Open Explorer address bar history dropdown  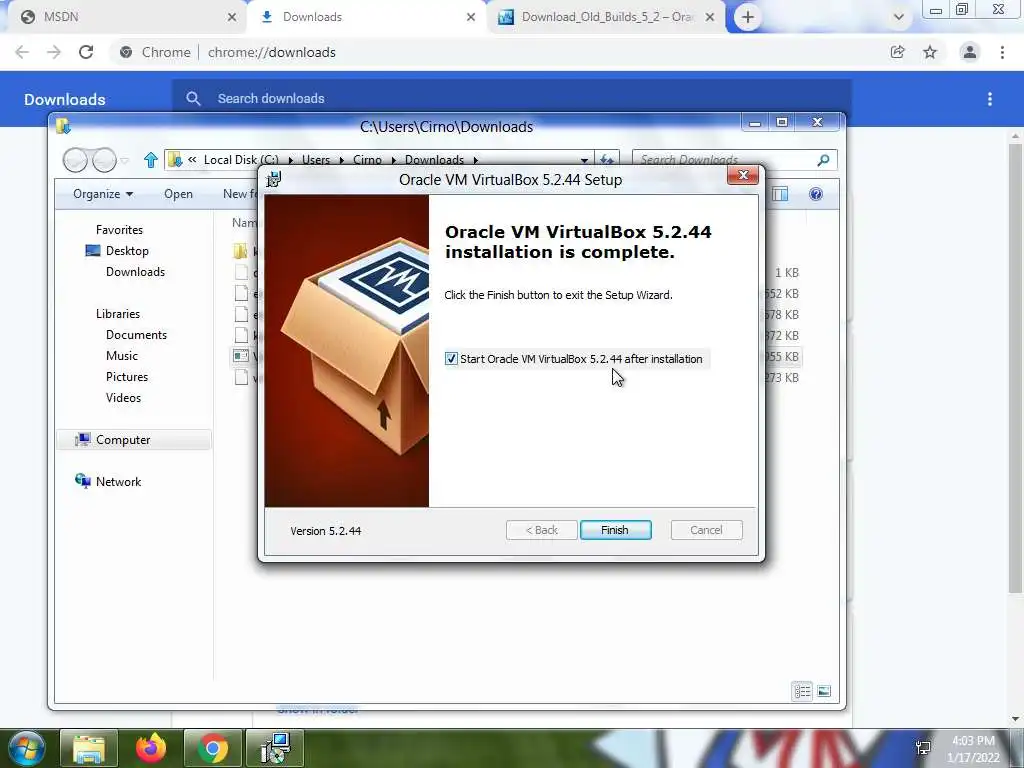(584, 160)
